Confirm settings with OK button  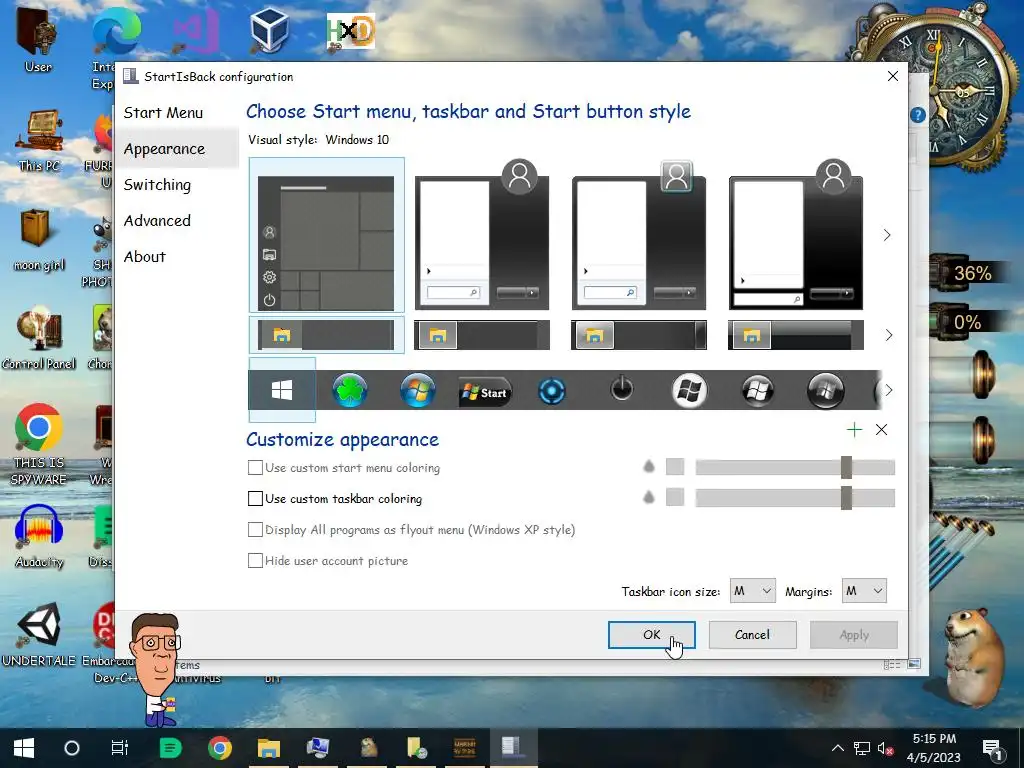click(652, 635)
